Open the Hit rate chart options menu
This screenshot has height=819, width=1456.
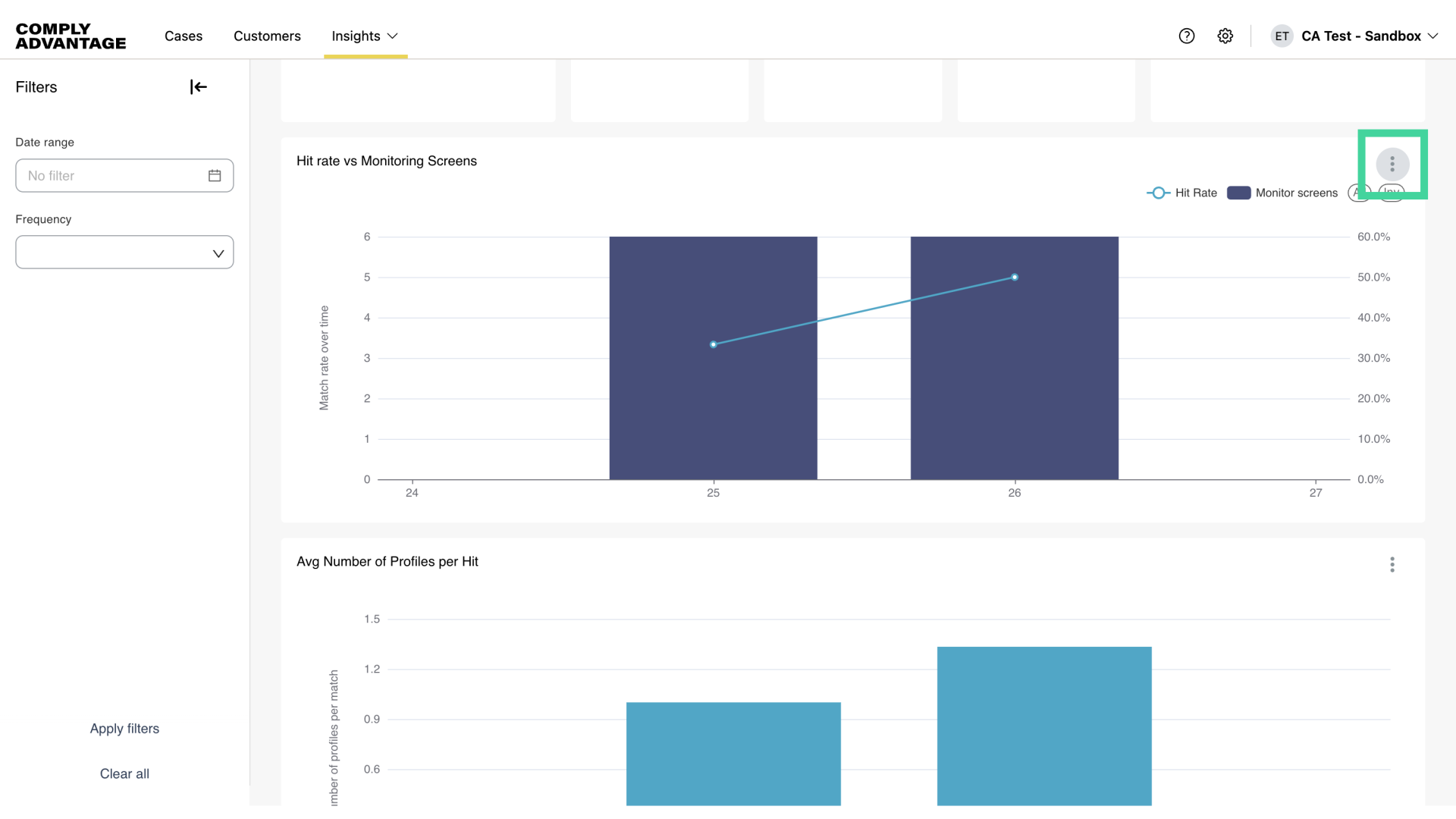pos(1392,164)
